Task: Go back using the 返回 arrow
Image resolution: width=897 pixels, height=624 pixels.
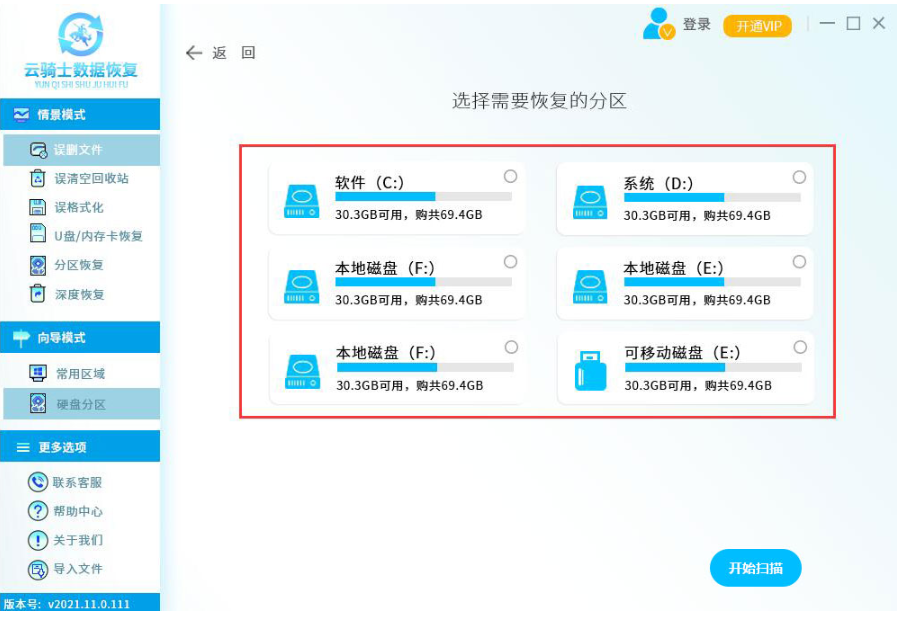Action: pyautogui.click(x=194, y=53)
